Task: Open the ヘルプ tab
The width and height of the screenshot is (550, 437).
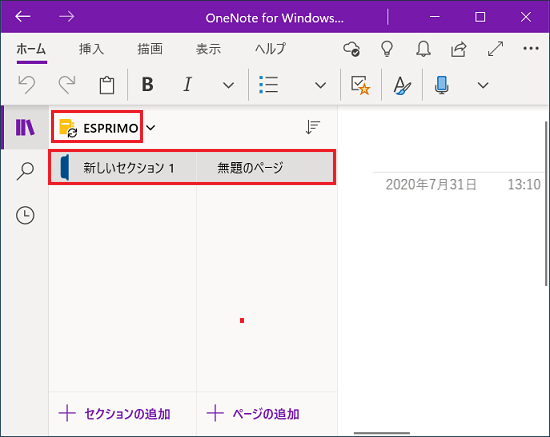Action: coord(270,49)
